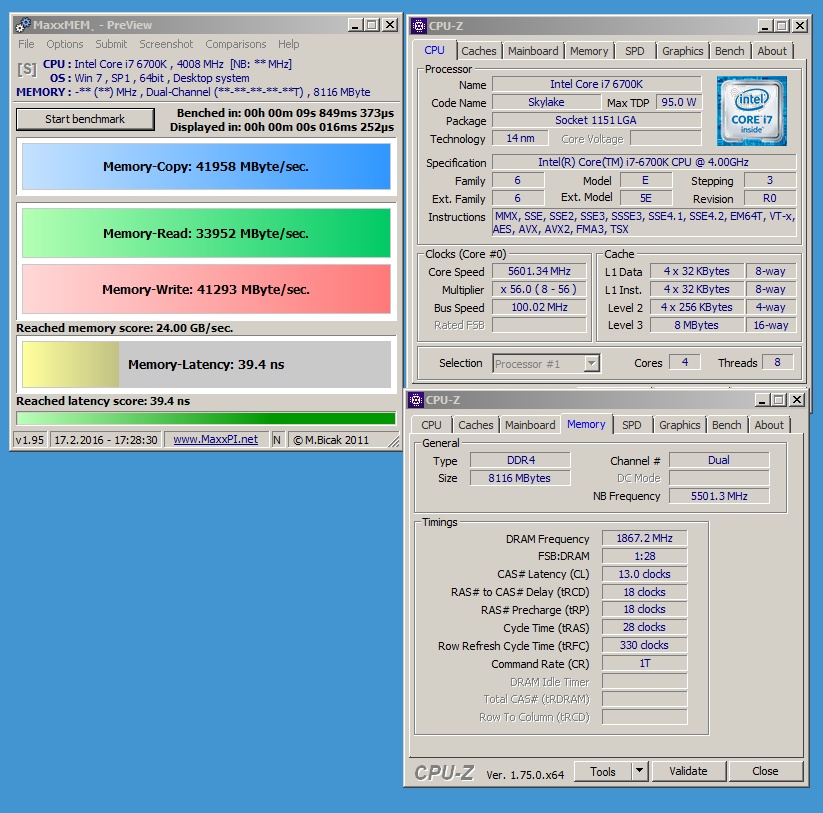Select the About tab in upper CPU-Z window

pos(772,51)
